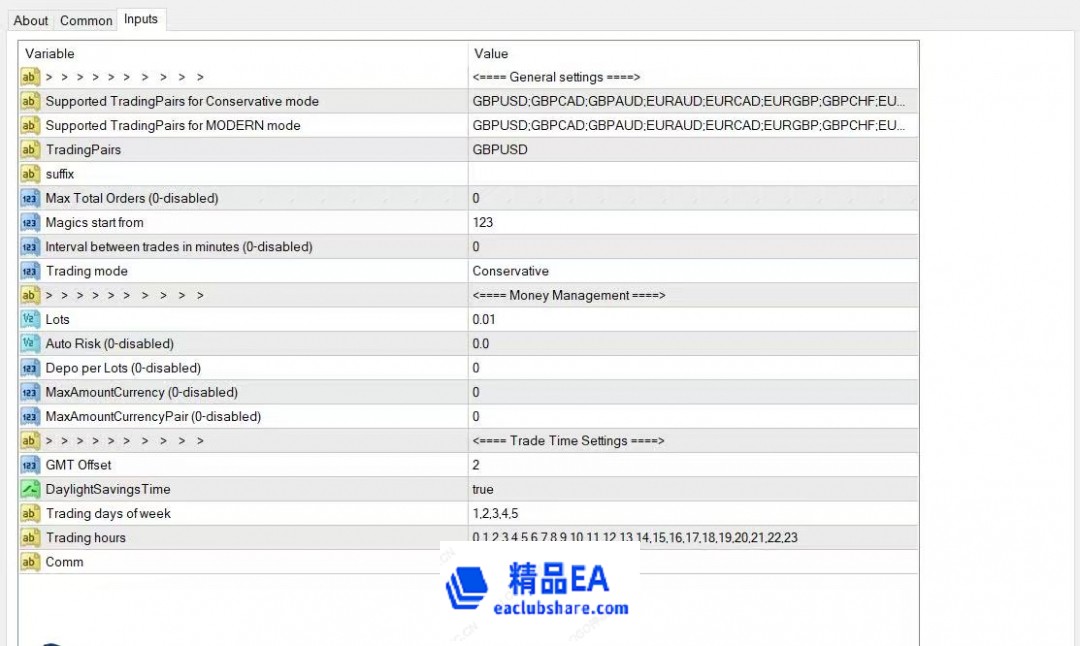1080x646 pixels.
Task: Click the string icon beside Trading hours
Action: (30, 538)
